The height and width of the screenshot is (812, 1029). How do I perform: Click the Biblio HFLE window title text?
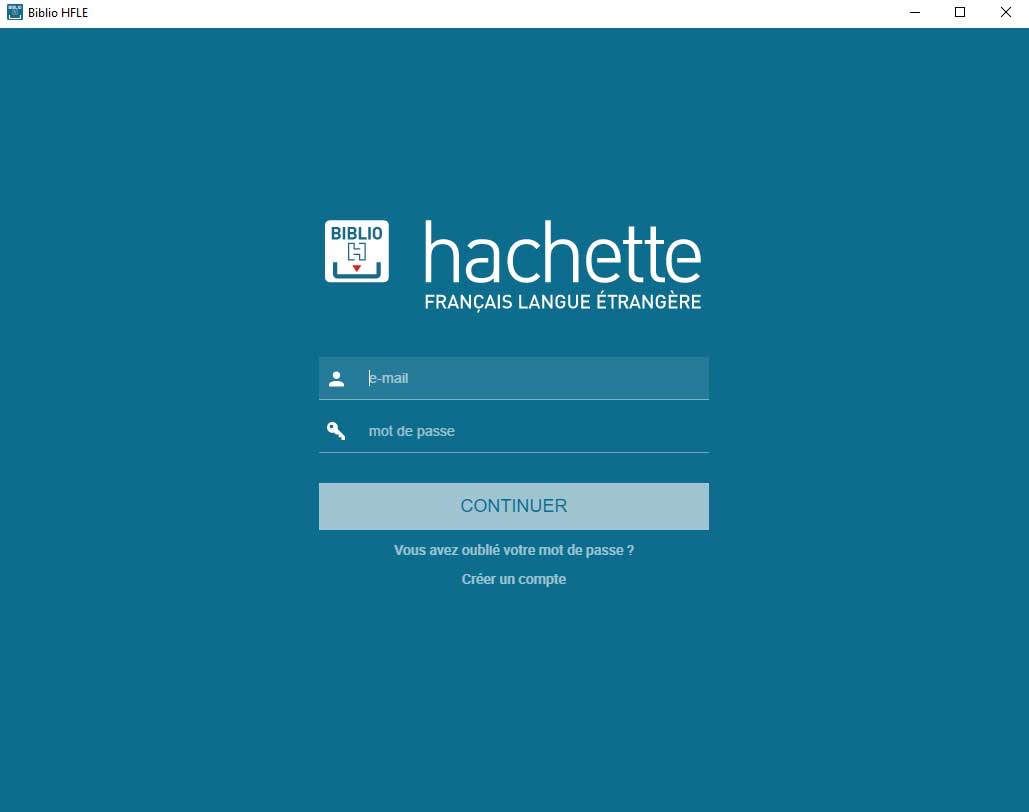58,12
